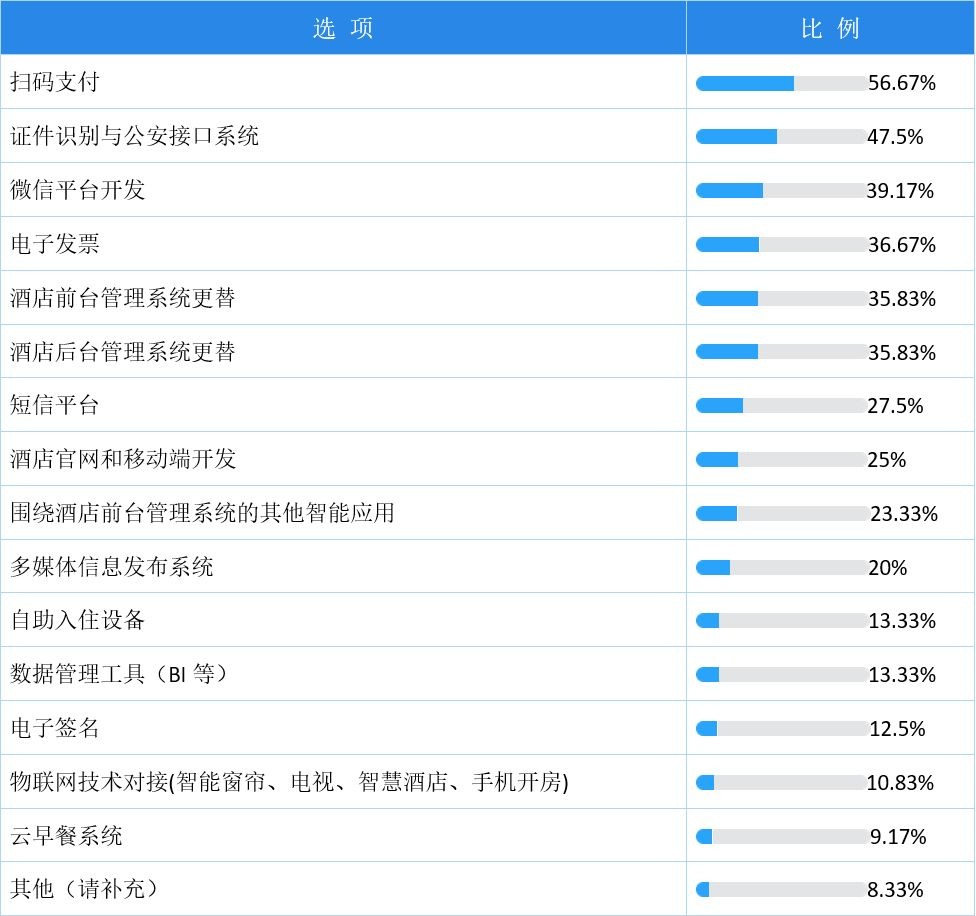Click the 36.67% percentage value
This screenshot has width=976, height=916.
[902, 245]
